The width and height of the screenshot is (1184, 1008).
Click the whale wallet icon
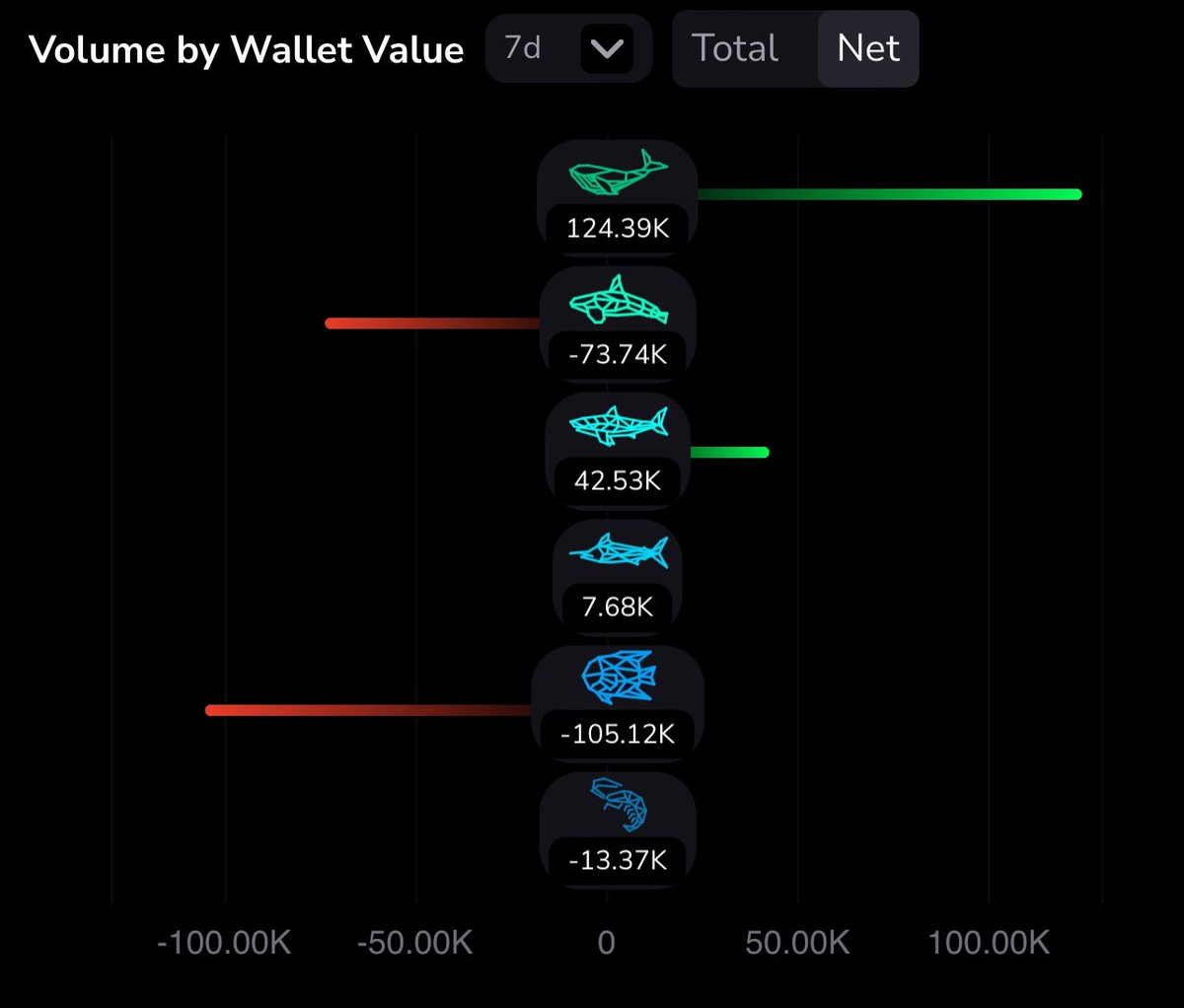coord(618,173)
